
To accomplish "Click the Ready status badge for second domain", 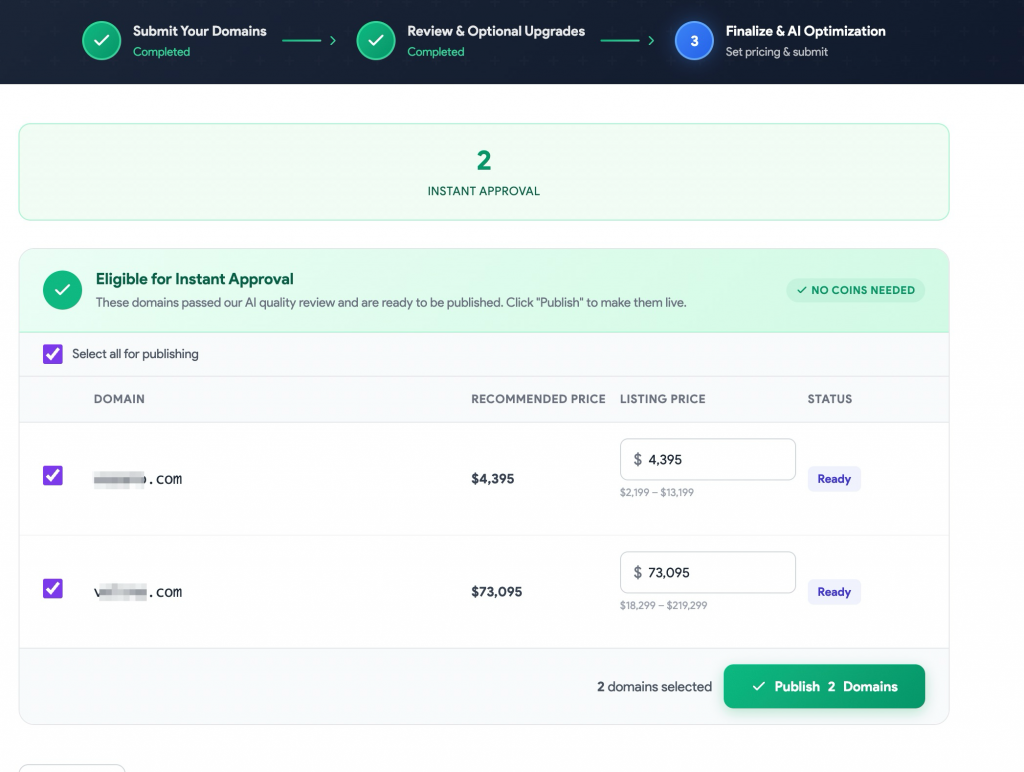I will pyautogui.click(x=834, y=592).
